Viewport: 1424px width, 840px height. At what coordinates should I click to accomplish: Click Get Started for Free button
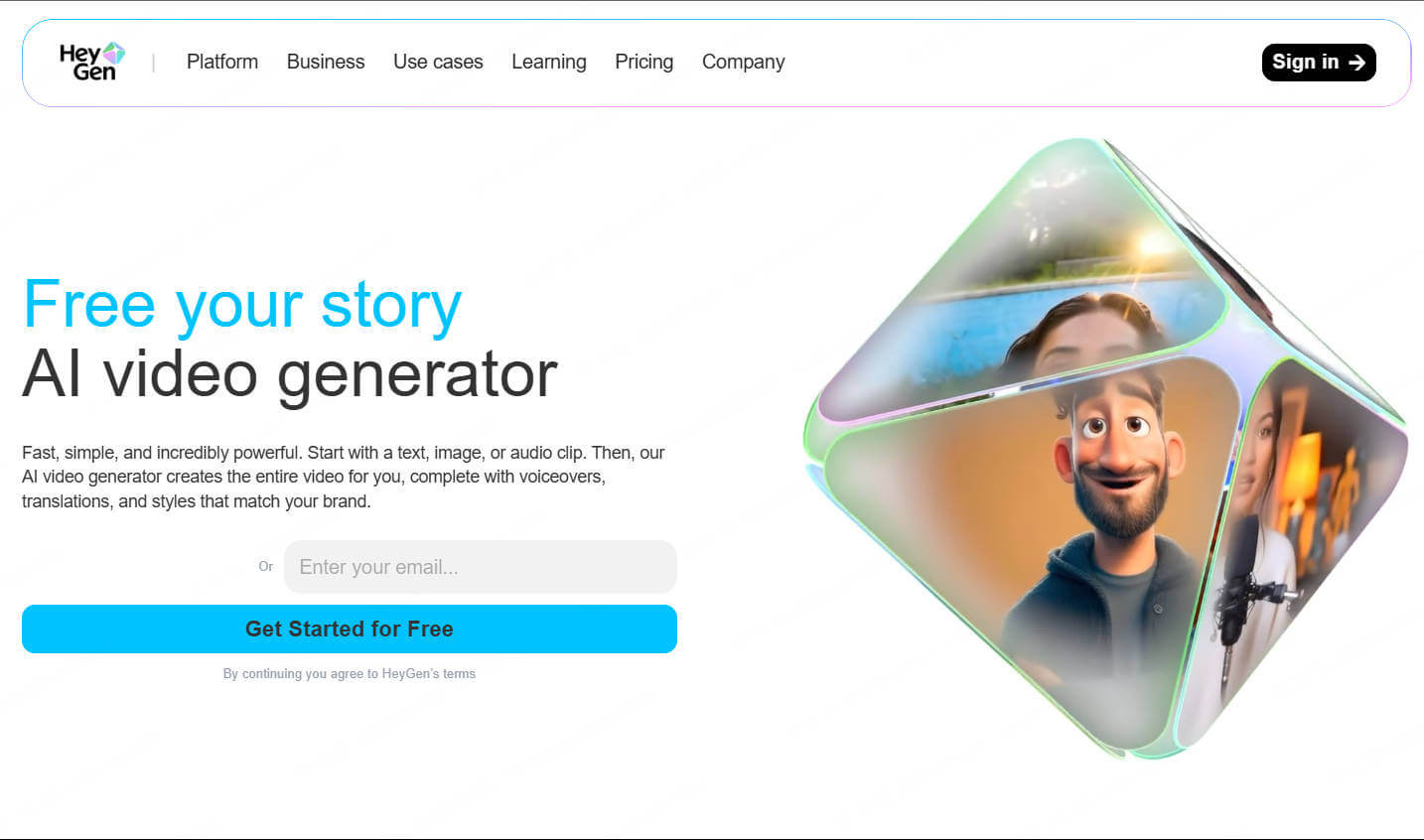point(350,629)
